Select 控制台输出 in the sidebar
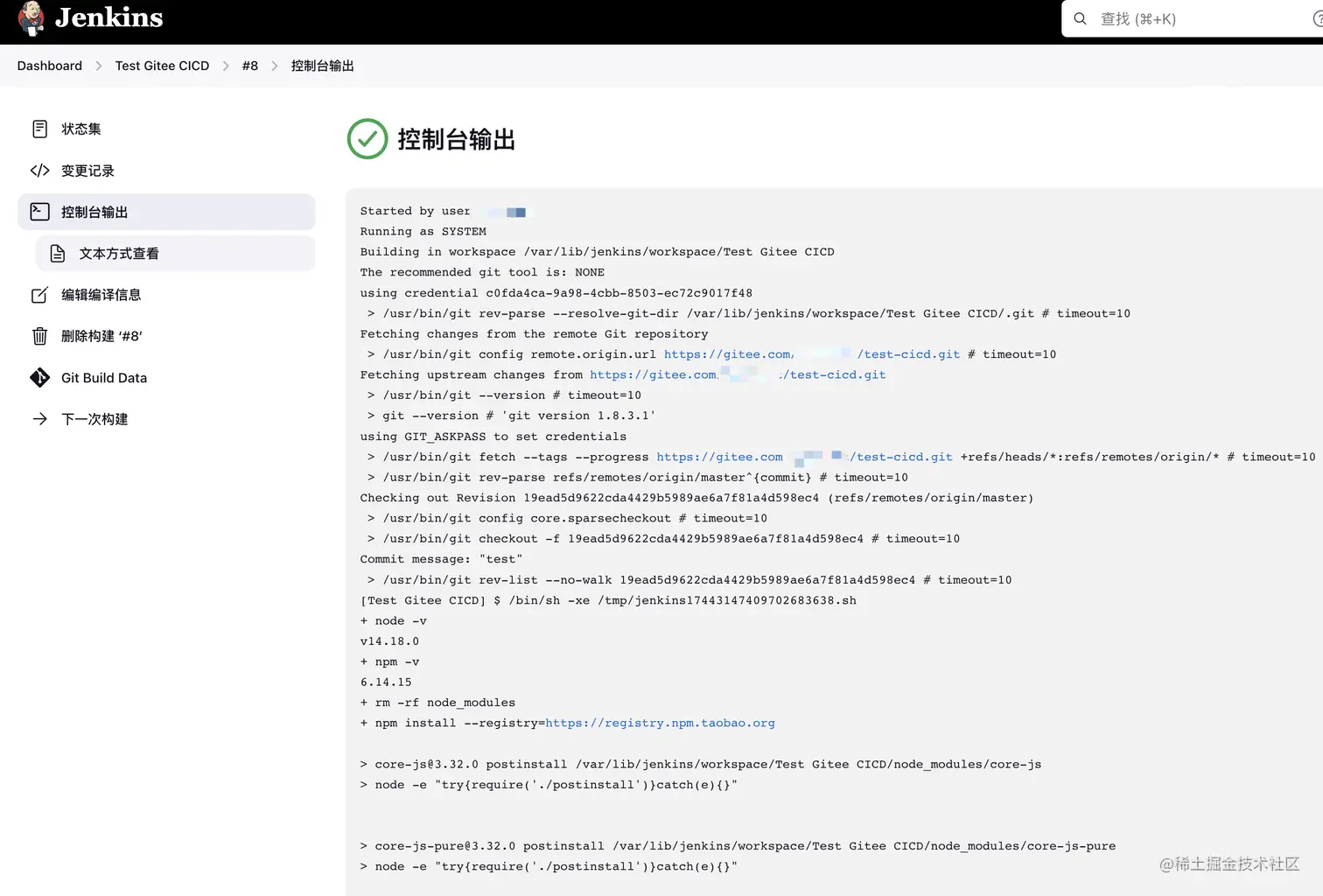1323x896 pixels. pyautogui.click(x=166, y=212)
